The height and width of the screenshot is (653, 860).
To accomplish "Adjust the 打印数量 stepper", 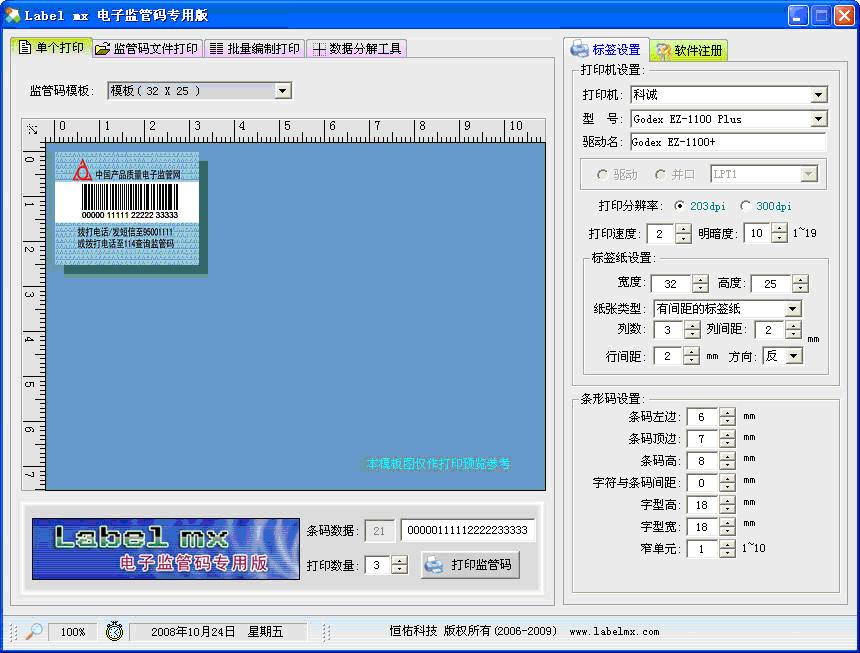I will point(400,565).
